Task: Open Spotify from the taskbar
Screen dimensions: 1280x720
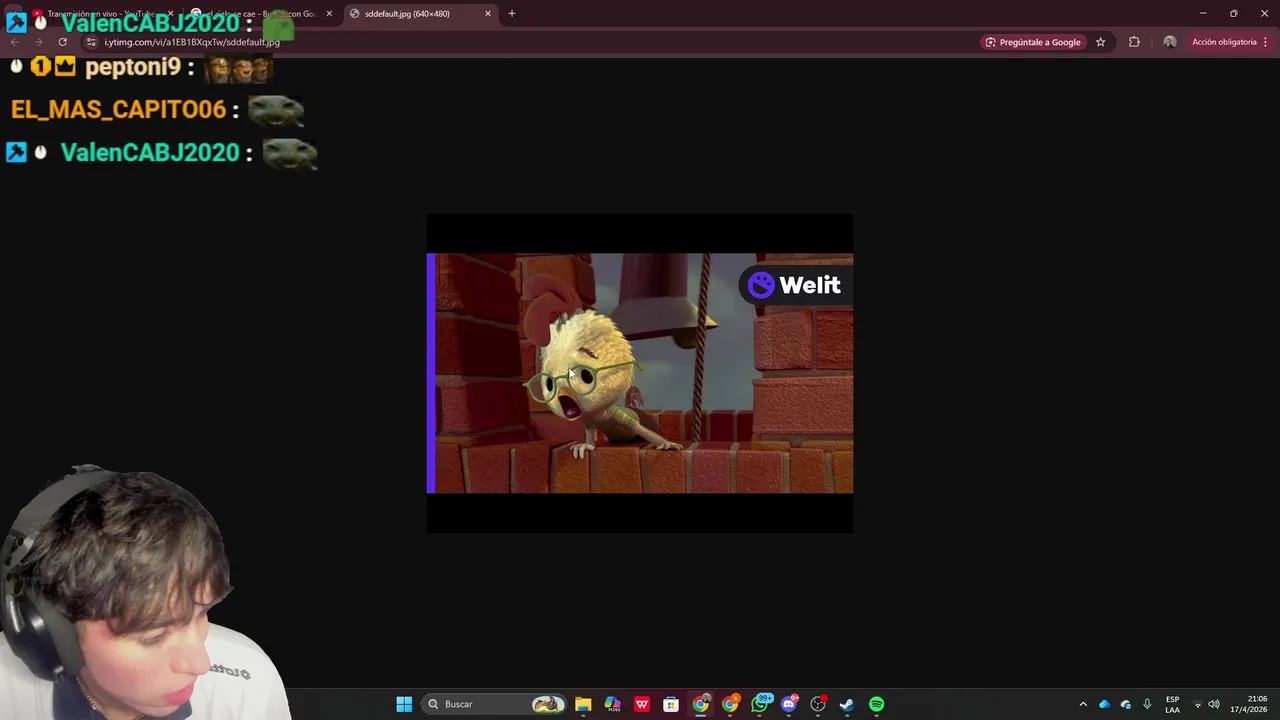Action: point(877,704)
